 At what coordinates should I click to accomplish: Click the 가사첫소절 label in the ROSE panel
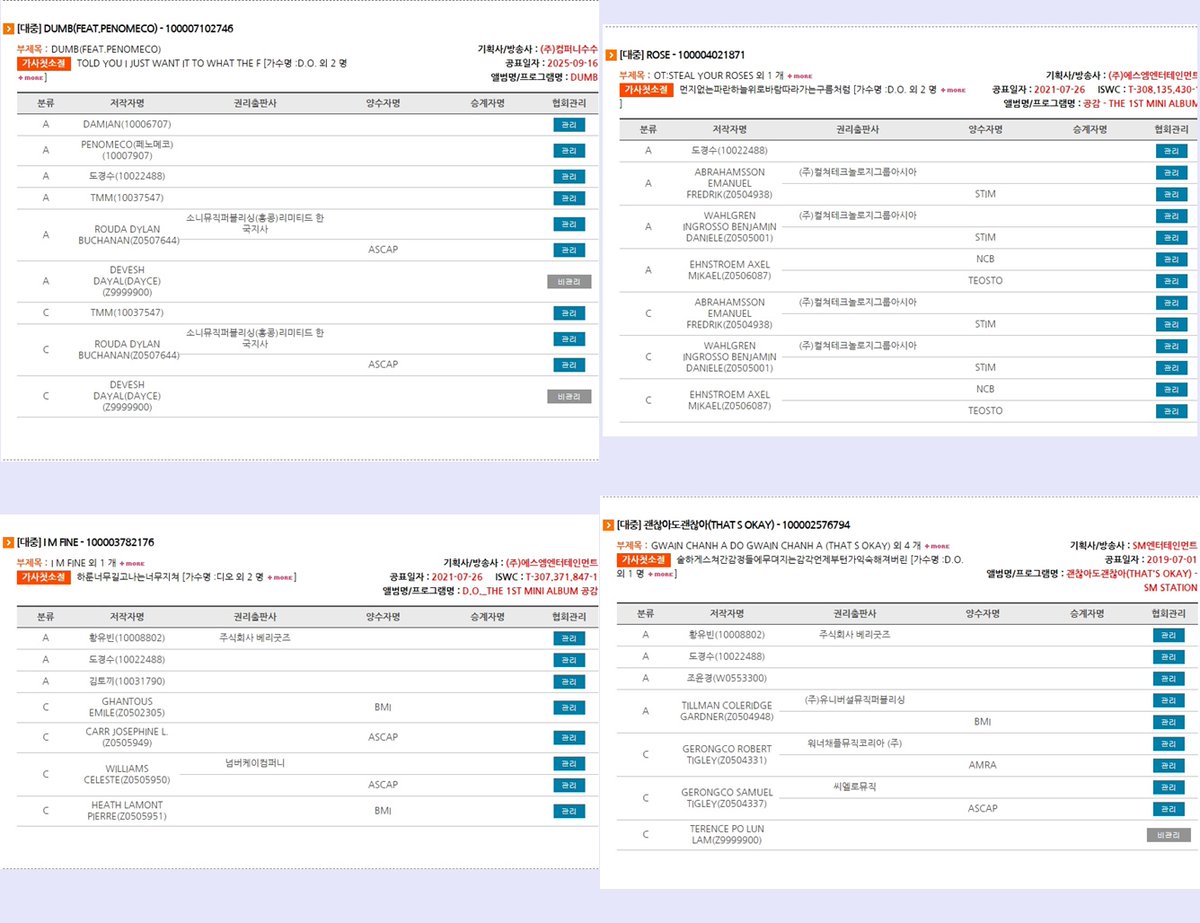646,90
